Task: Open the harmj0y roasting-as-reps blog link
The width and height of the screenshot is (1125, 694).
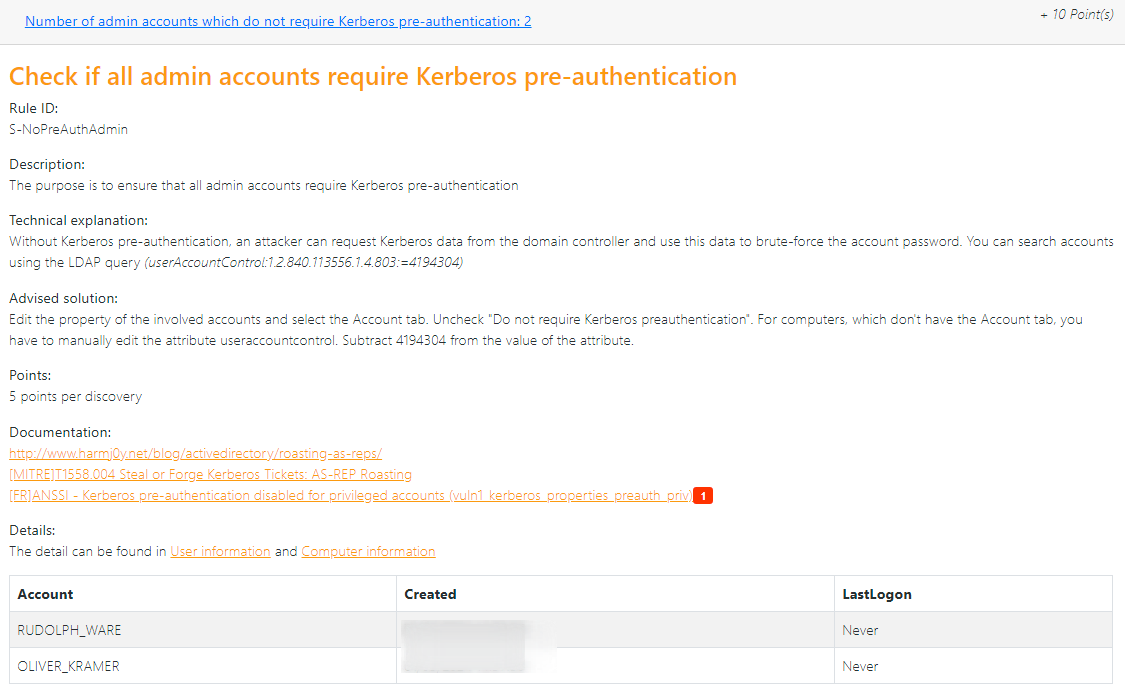Action: [x=195, y=453]
